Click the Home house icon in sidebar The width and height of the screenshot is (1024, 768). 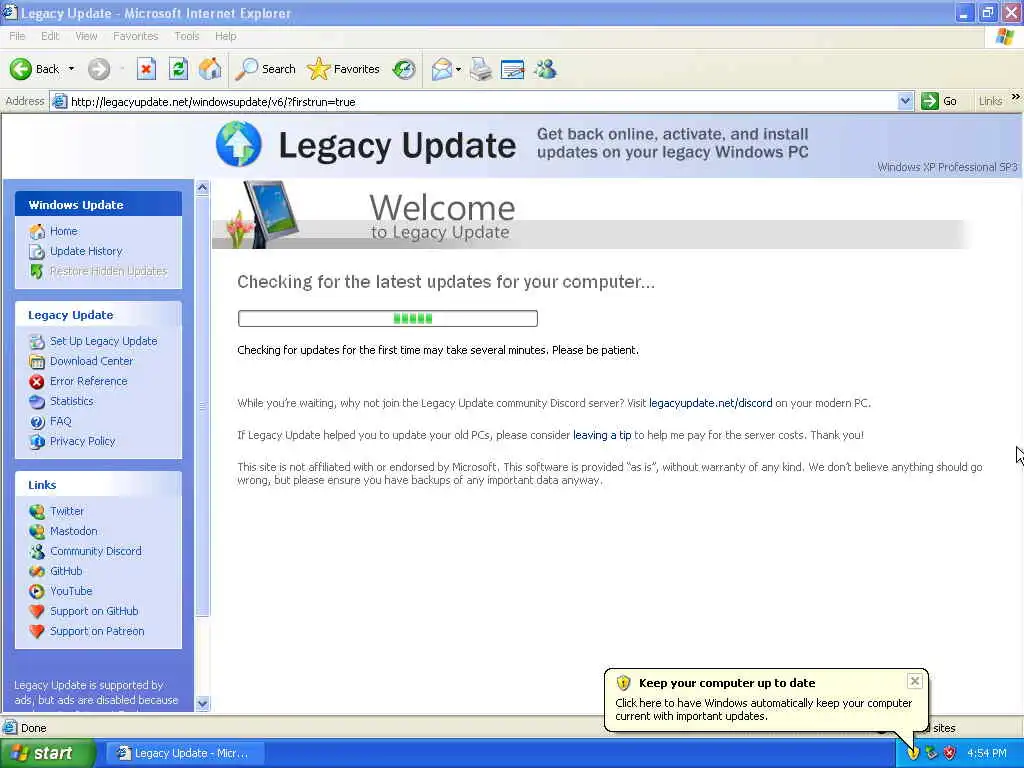point(37,231)
